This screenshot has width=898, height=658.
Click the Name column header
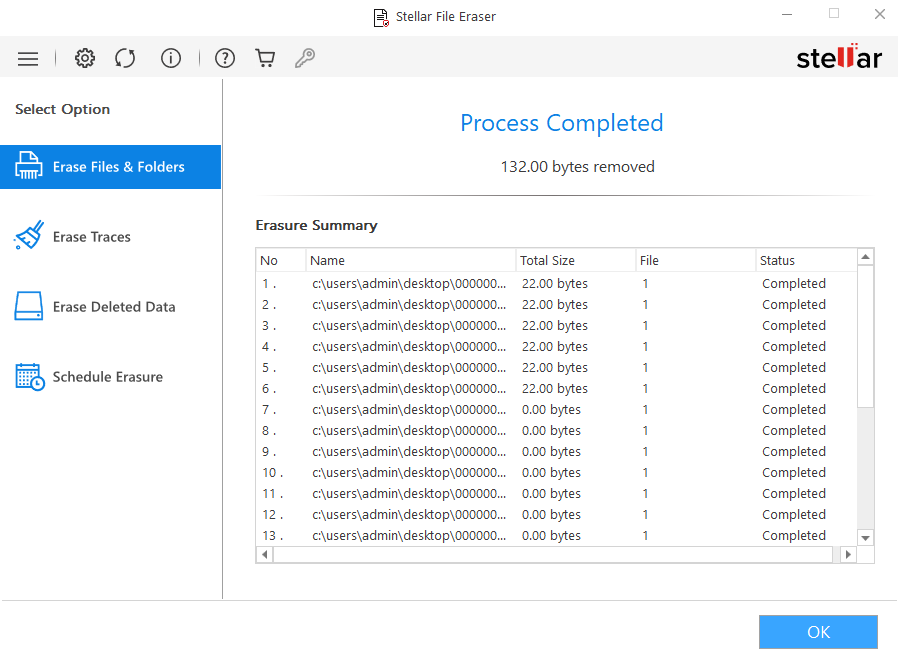pyautogui.click(x=410, y=260)
